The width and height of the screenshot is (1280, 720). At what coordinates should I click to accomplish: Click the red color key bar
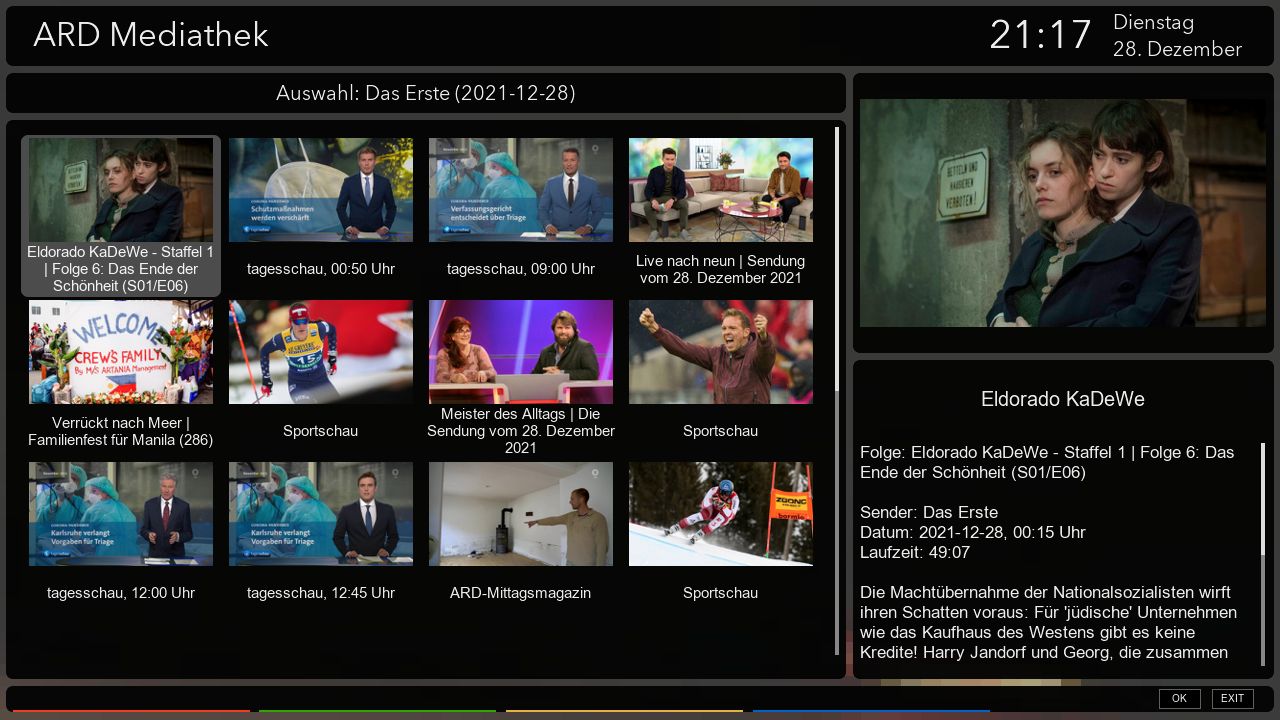click(131, 711)
